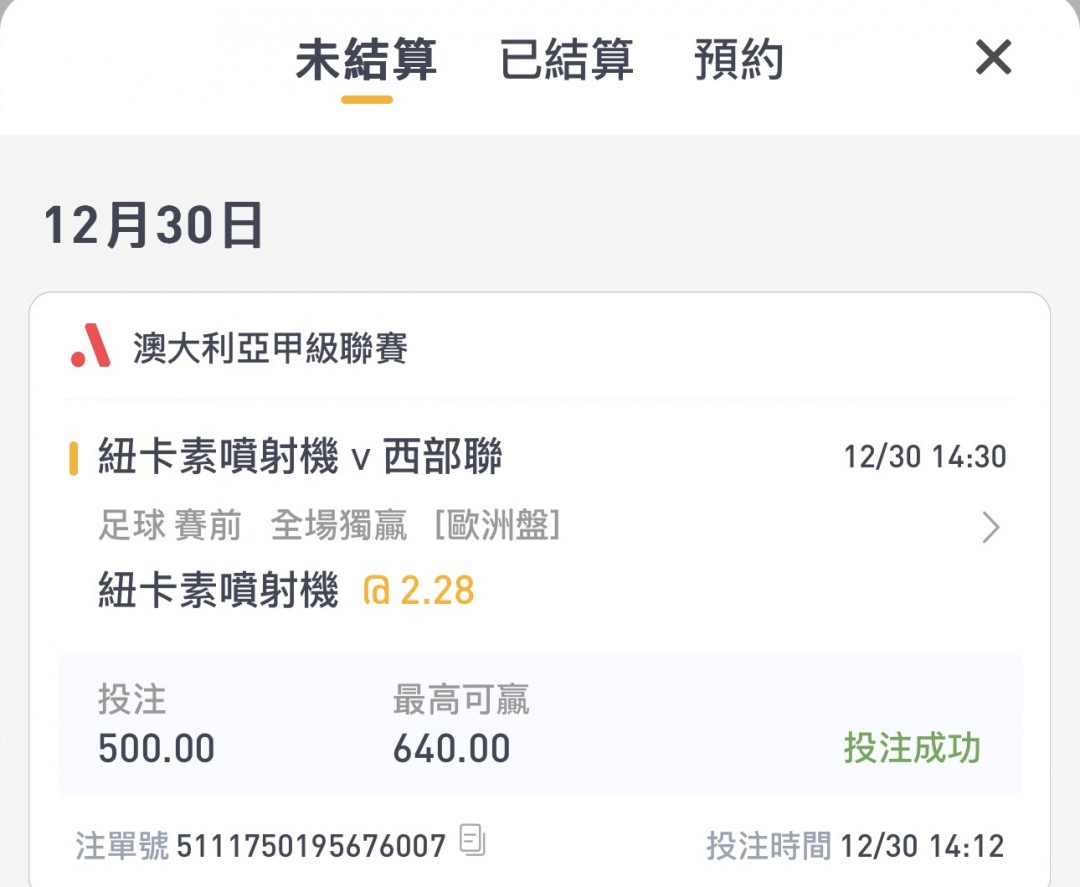Image resolution: width=1080 pixels, height=887 pixels.
Task: Tap the 澳大利亞甲級聯賽 league name
Action: [270, 349]
